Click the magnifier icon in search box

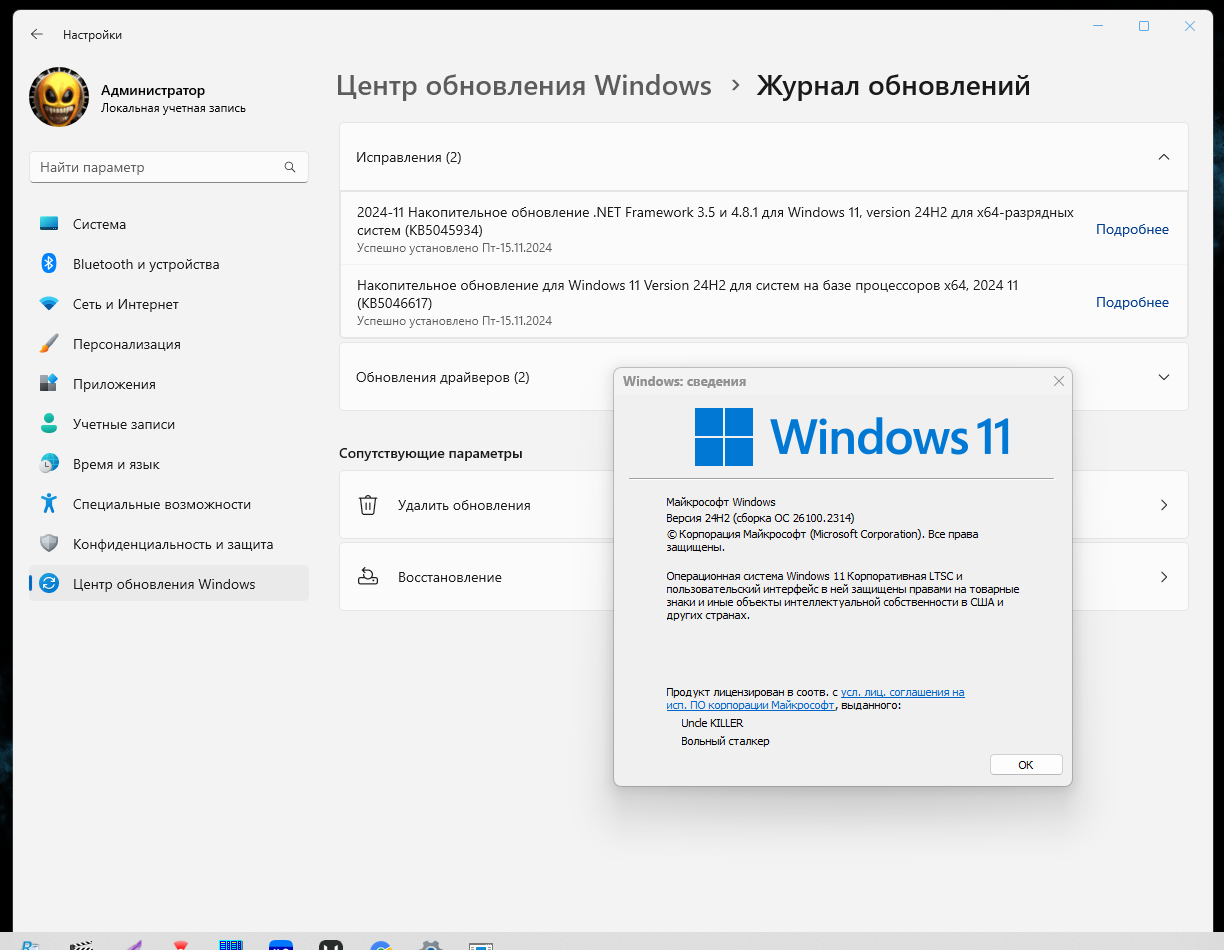coord(290,167)
